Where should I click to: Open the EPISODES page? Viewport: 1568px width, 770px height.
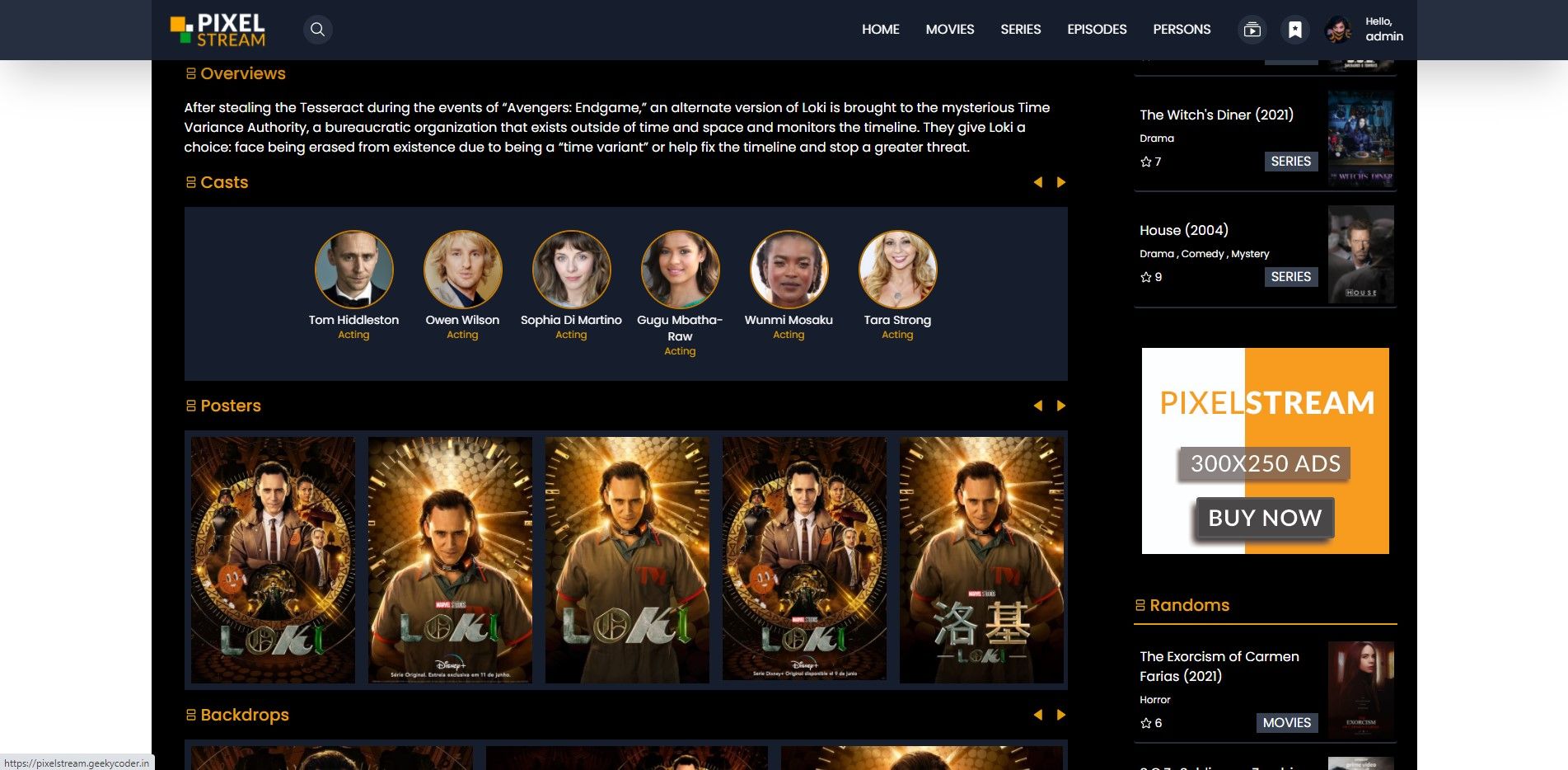pyautogui.click(x=1097, y=30)
